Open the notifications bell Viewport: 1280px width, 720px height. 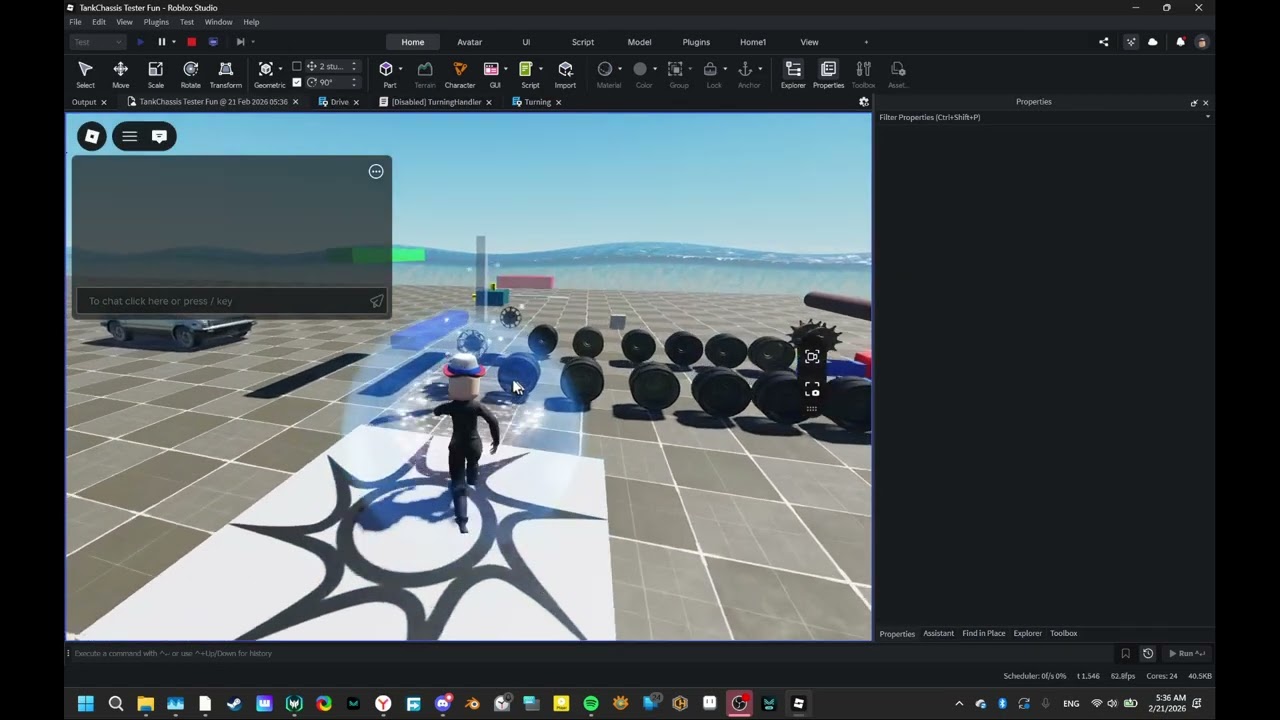[1180, 42]
